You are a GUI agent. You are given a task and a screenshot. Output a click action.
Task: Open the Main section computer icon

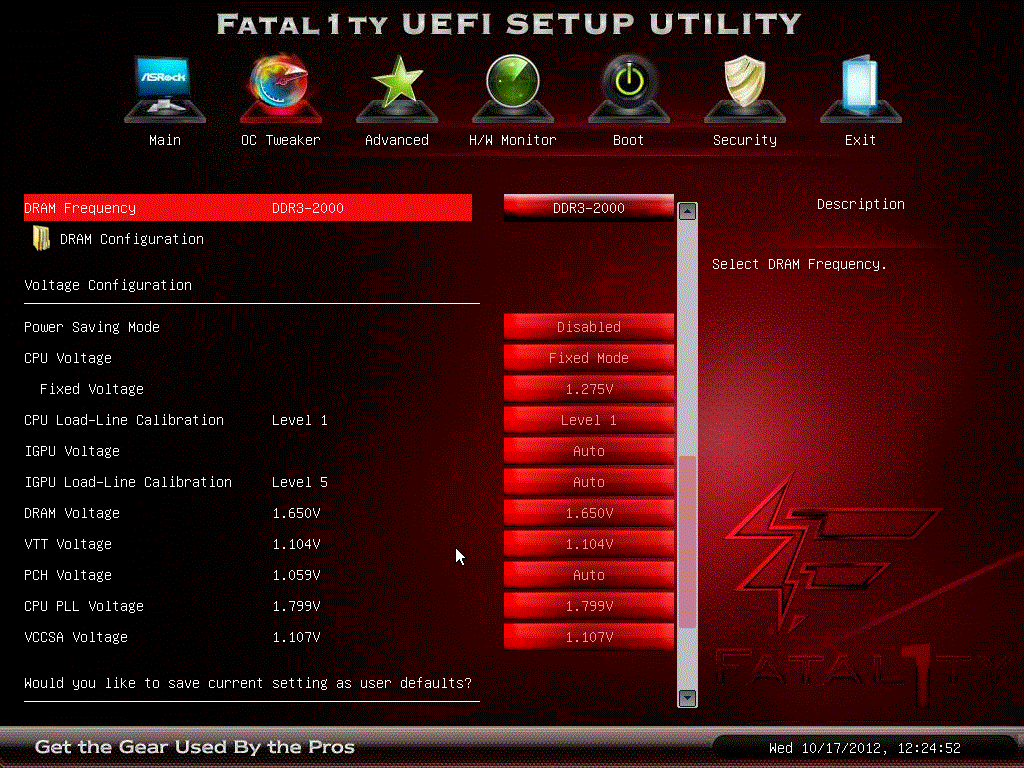[x=165, y=88]
